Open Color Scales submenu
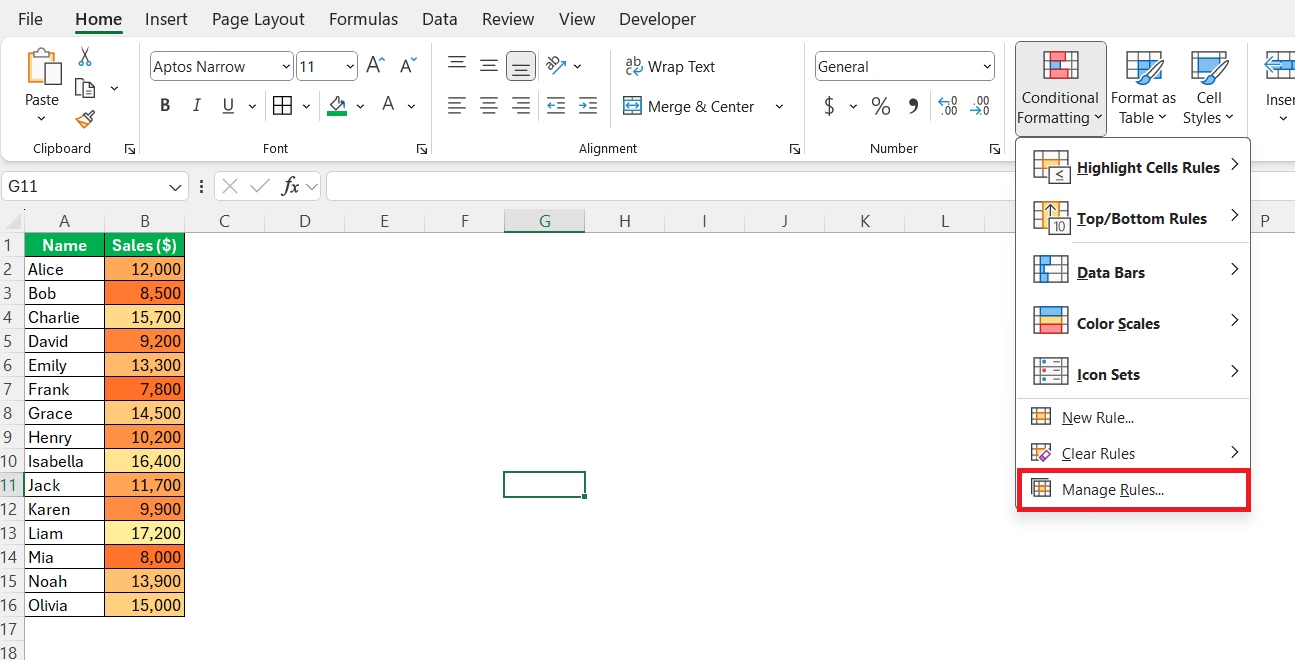This screenshot has height=660, width=1295. [1134, 323]
